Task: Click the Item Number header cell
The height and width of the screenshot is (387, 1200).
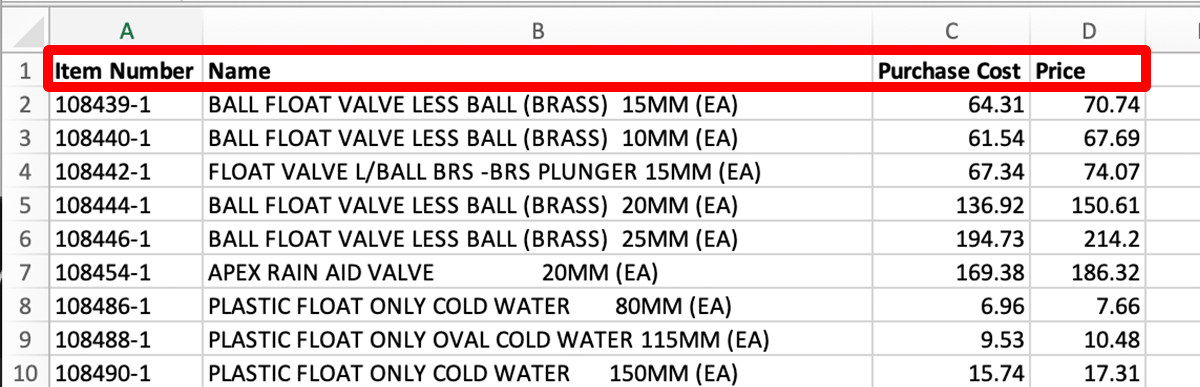Action: coord(126,71)
